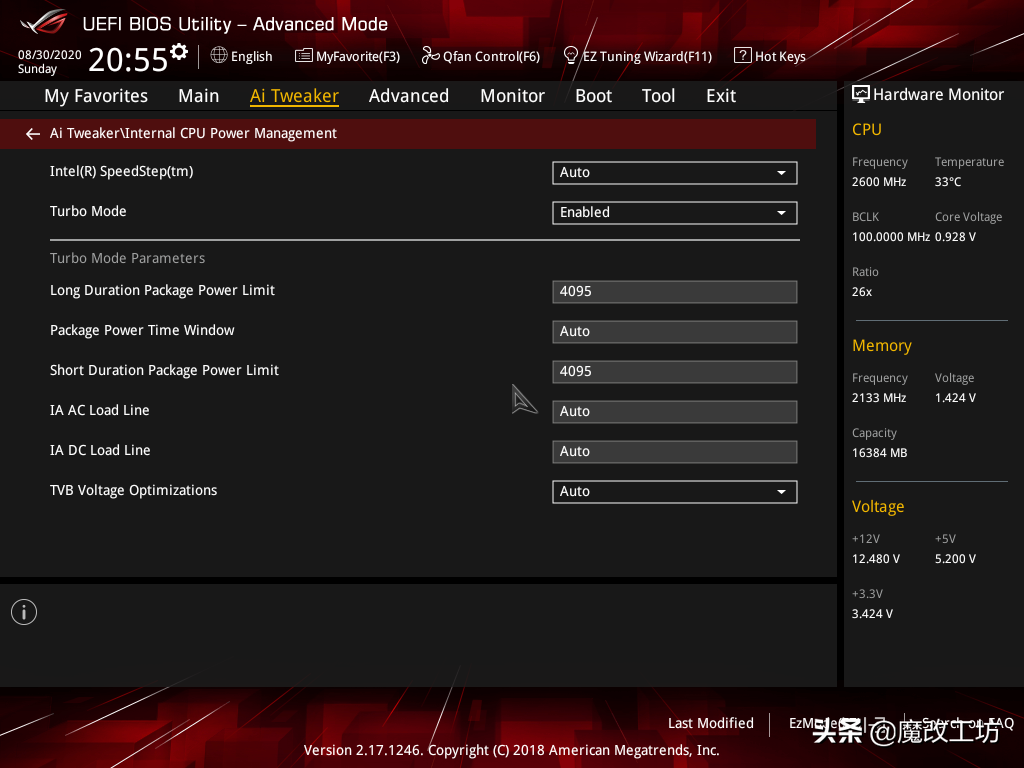Click +5V value 5.200 V

pyautogui.click(x=955, y=559)
